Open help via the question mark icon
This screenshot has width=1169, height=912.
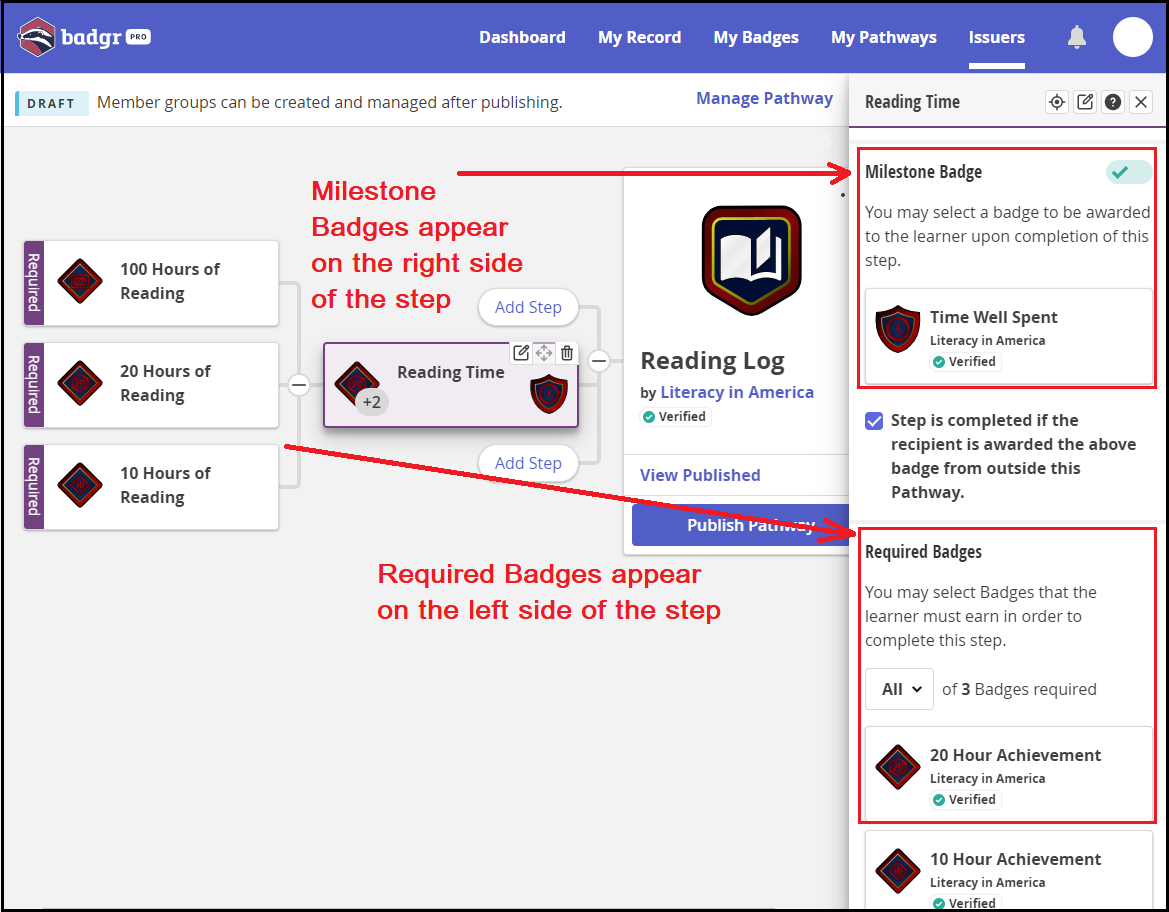point(1113,101)
